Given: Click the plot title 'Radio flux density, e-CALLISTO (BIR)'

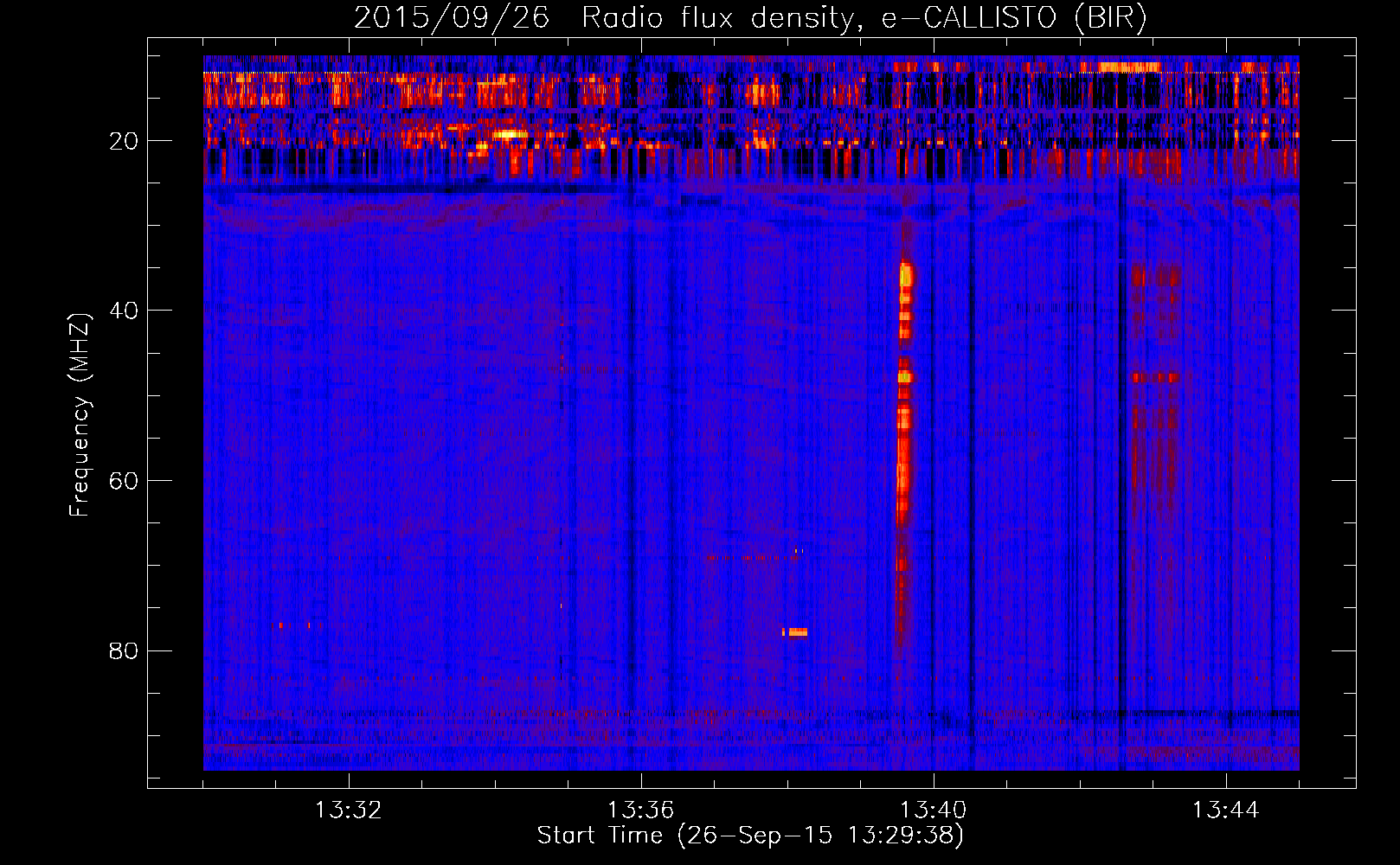Looking at the screenshot, I should tap(864, 17).
